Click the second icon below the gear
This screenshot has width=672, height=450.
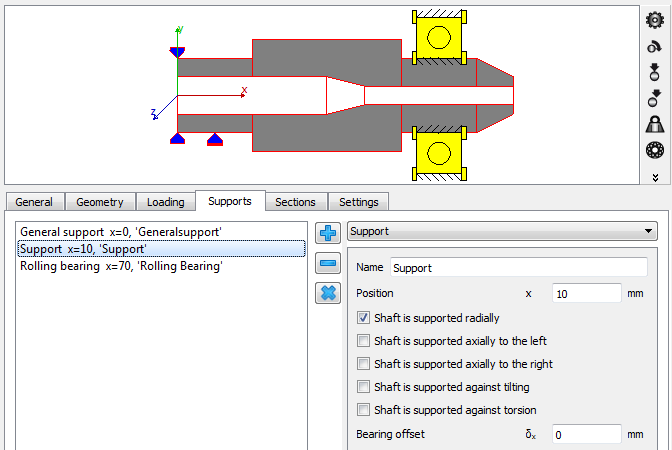coord(655,46)
